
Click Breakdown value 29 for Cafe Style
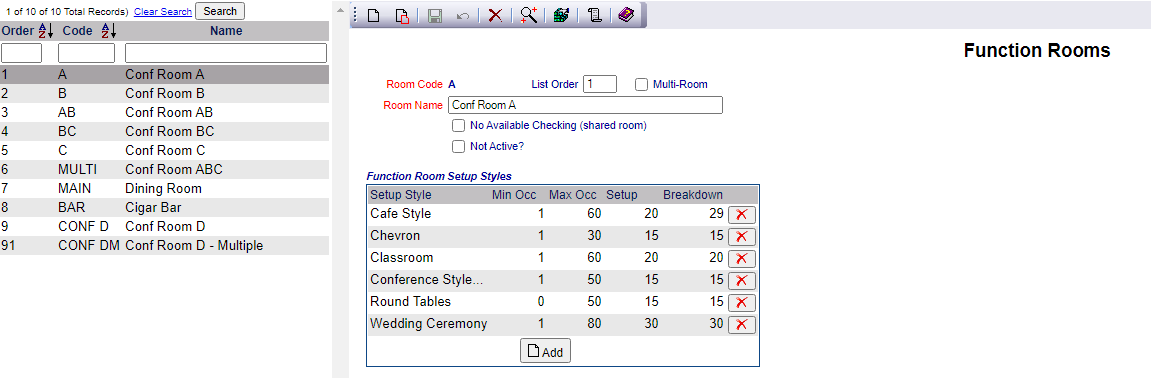pyautogui.click(x=716, y=214)
